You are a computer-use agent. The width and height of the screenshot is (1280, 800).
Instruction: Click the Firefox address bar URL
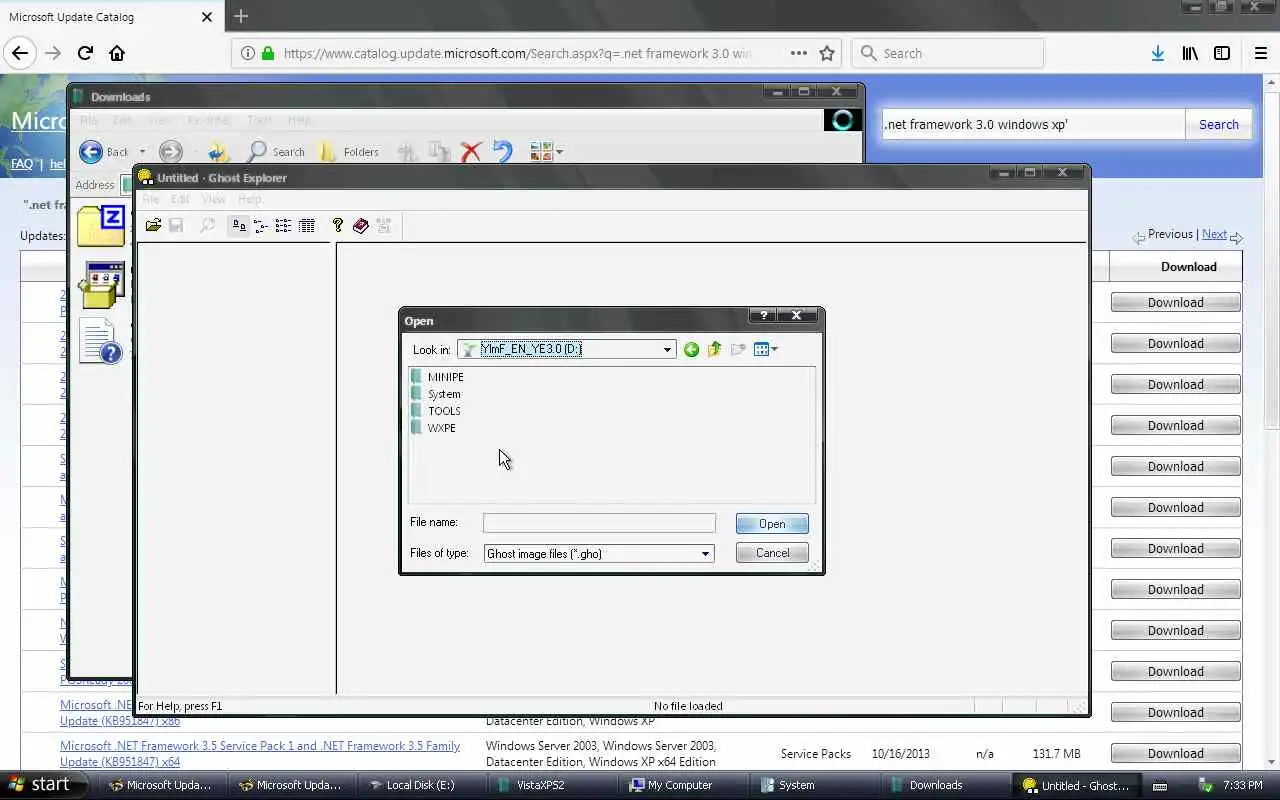pos(518,53)
